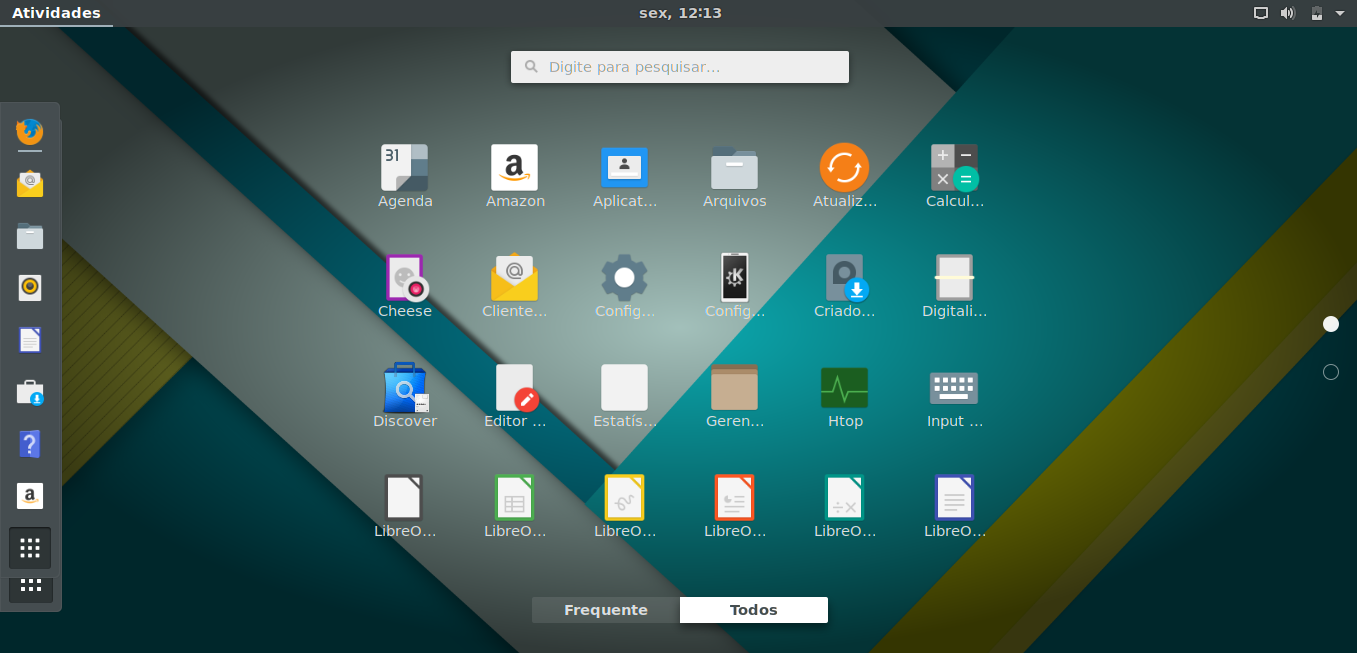
Task: Open the Arquivos file manager
Action: (734, 167)
